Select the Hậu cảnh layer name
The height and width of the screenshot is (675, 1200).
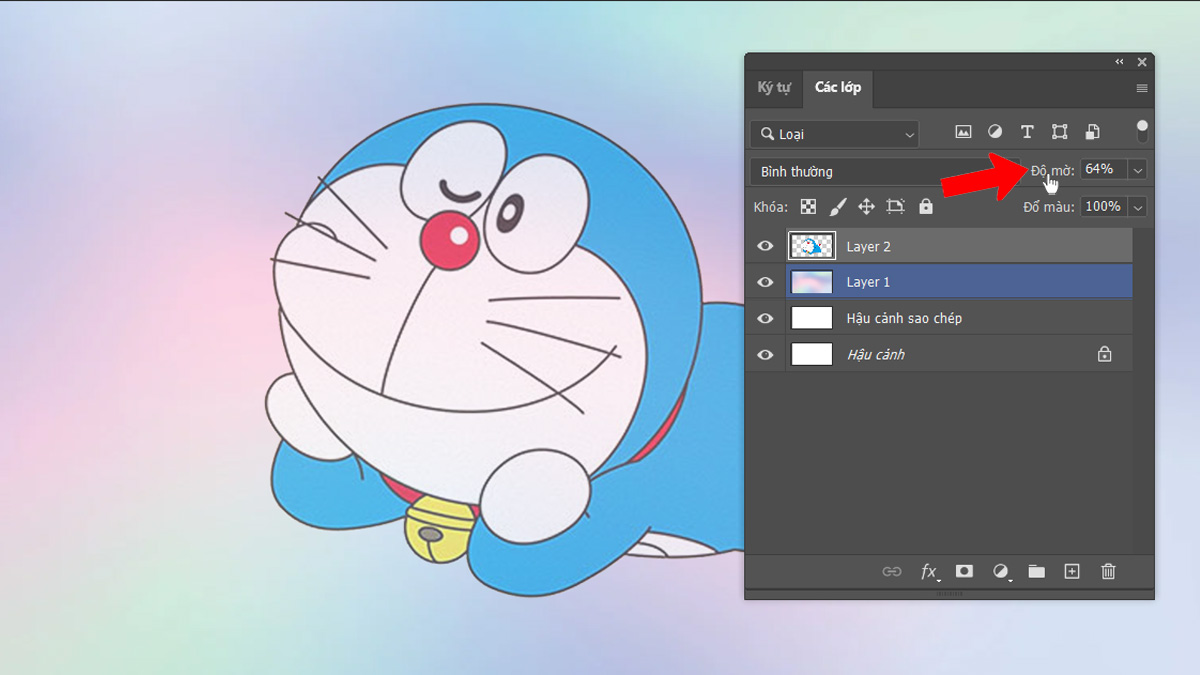[875, 354]
